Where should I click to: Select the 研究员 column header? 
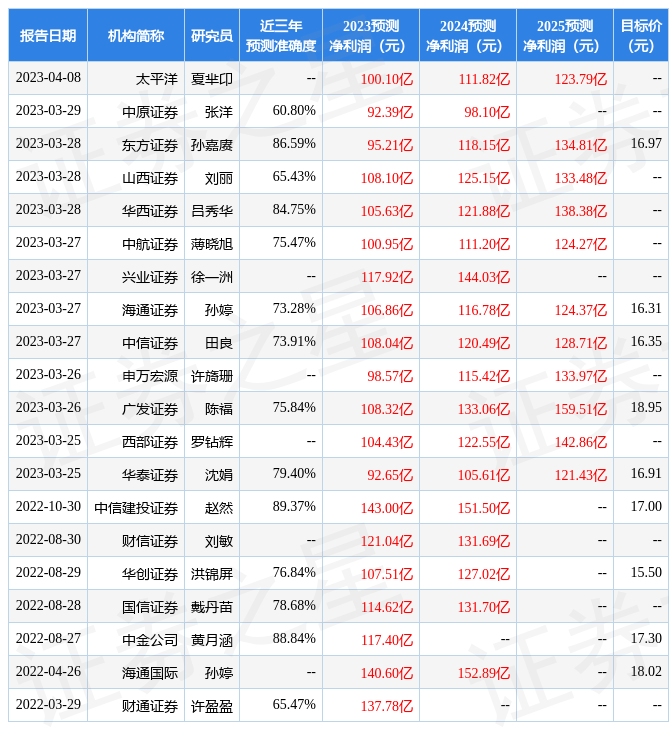pyautogui.click(x=212, y=35)
